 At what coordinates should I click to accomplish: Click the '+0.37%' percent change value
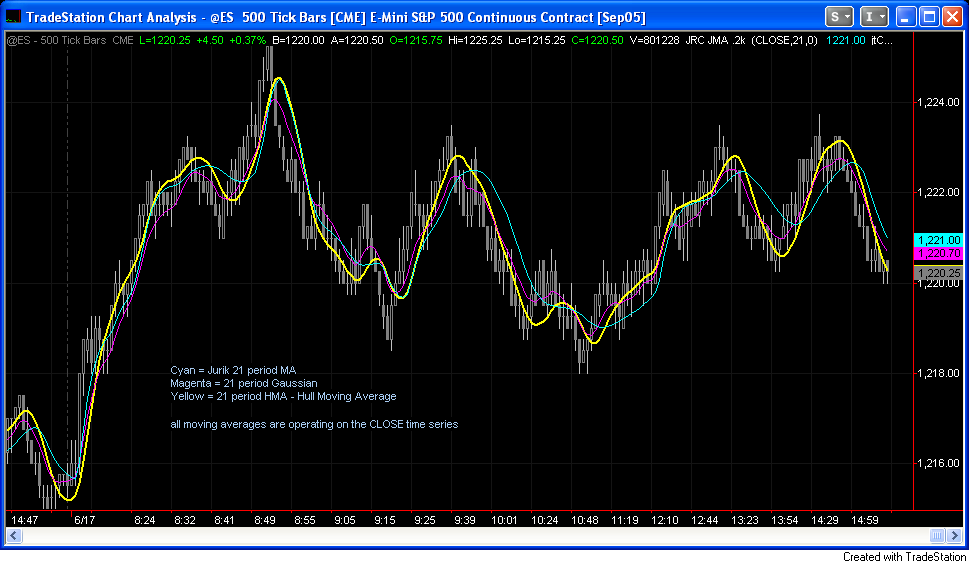point(247,40)
